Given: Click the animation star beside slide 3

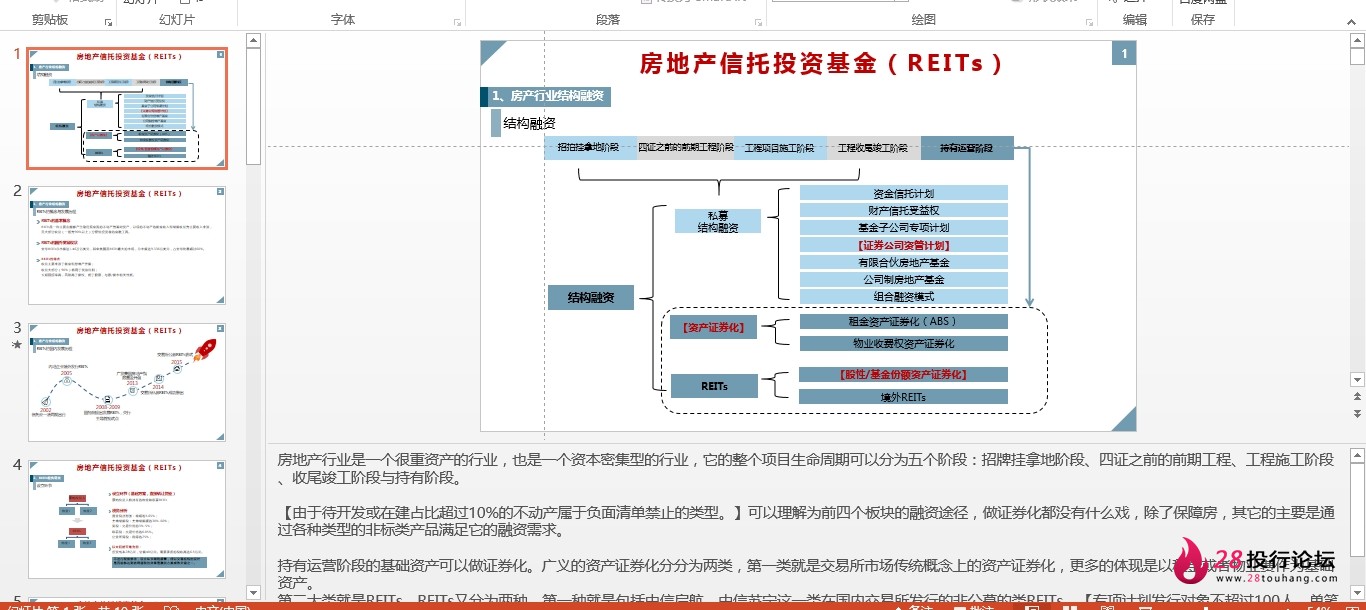Looking at the screenshot, I should (x=15, y=345).
